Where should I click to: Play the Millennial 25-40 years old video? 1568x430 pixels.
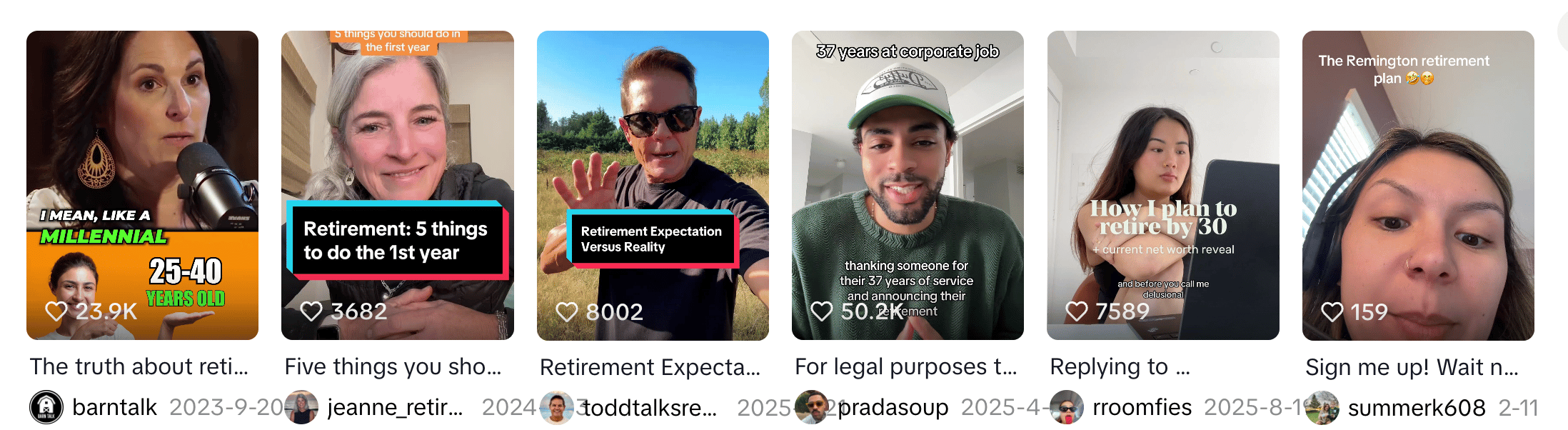(x=142, y=185)
